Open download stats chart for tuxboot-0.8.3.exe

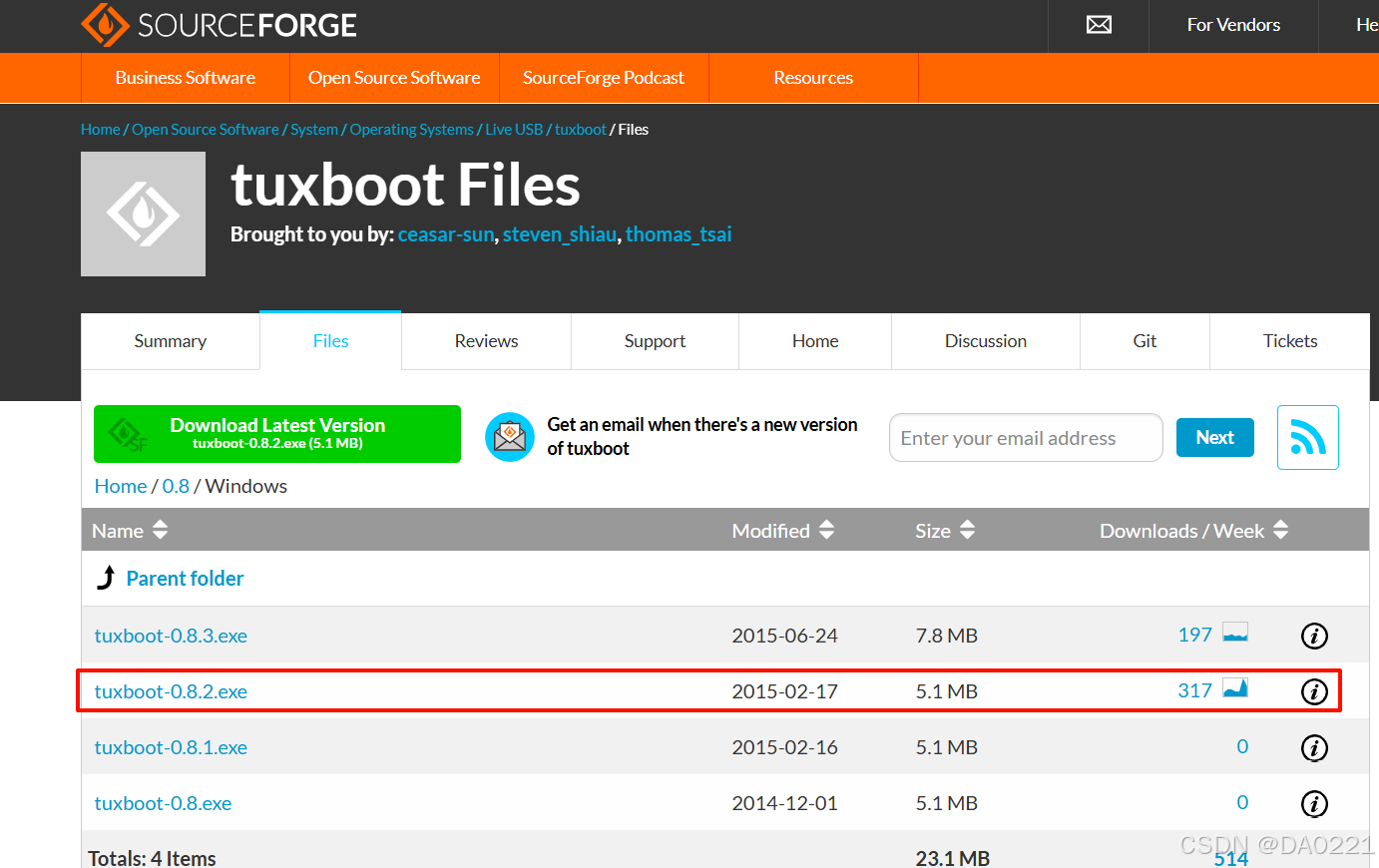click(x=1235, y=634)
